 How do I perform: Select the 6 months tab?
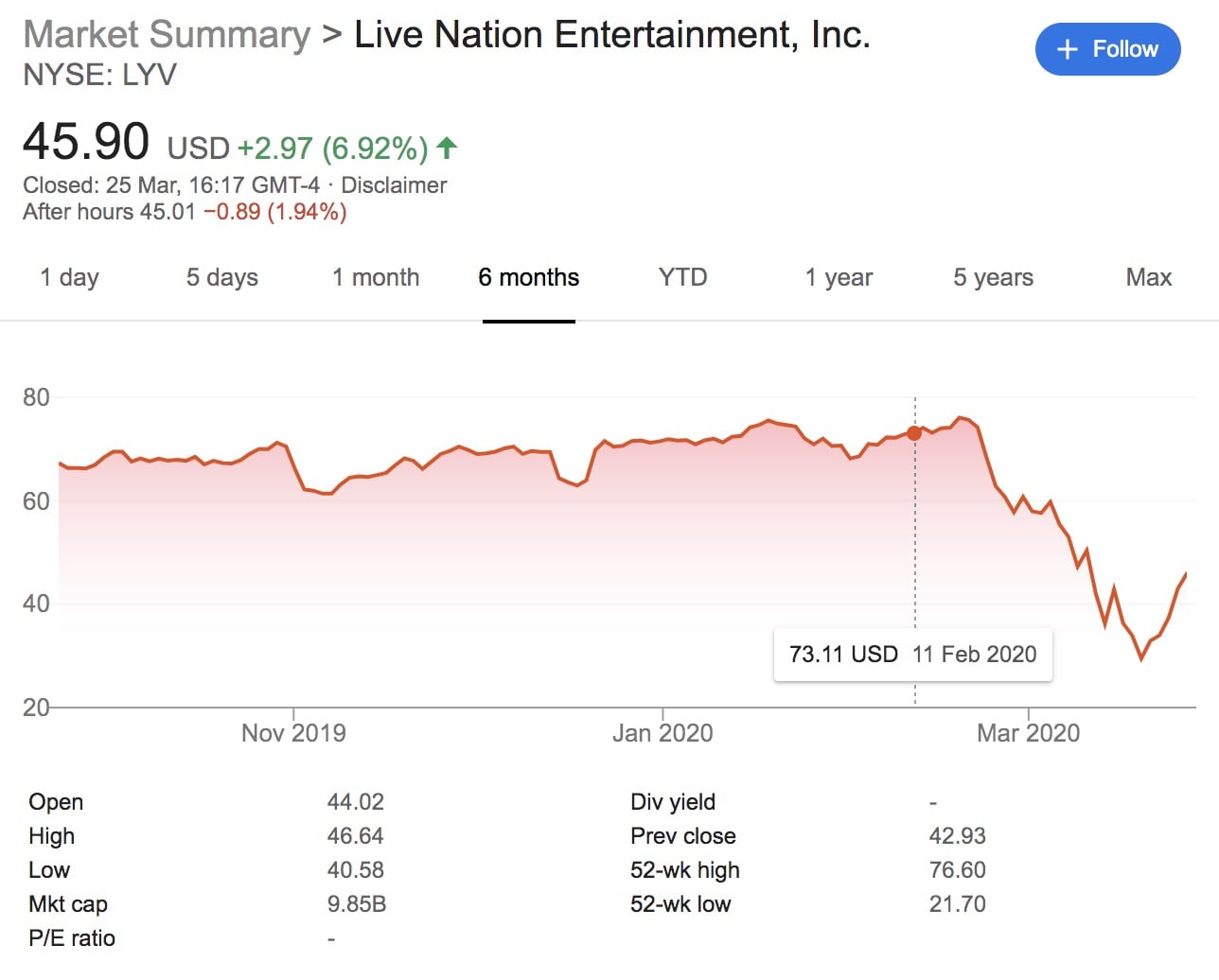[528, 277]
